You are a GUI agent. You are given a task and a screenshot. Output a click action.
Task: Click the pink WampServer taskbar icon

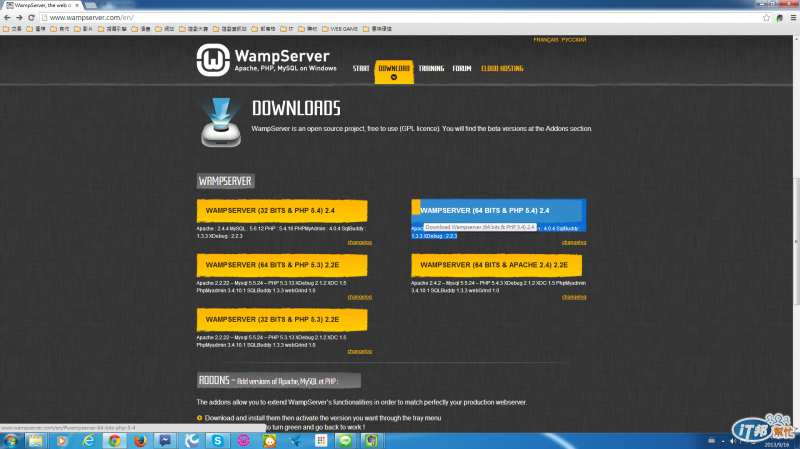click(243, 441)
